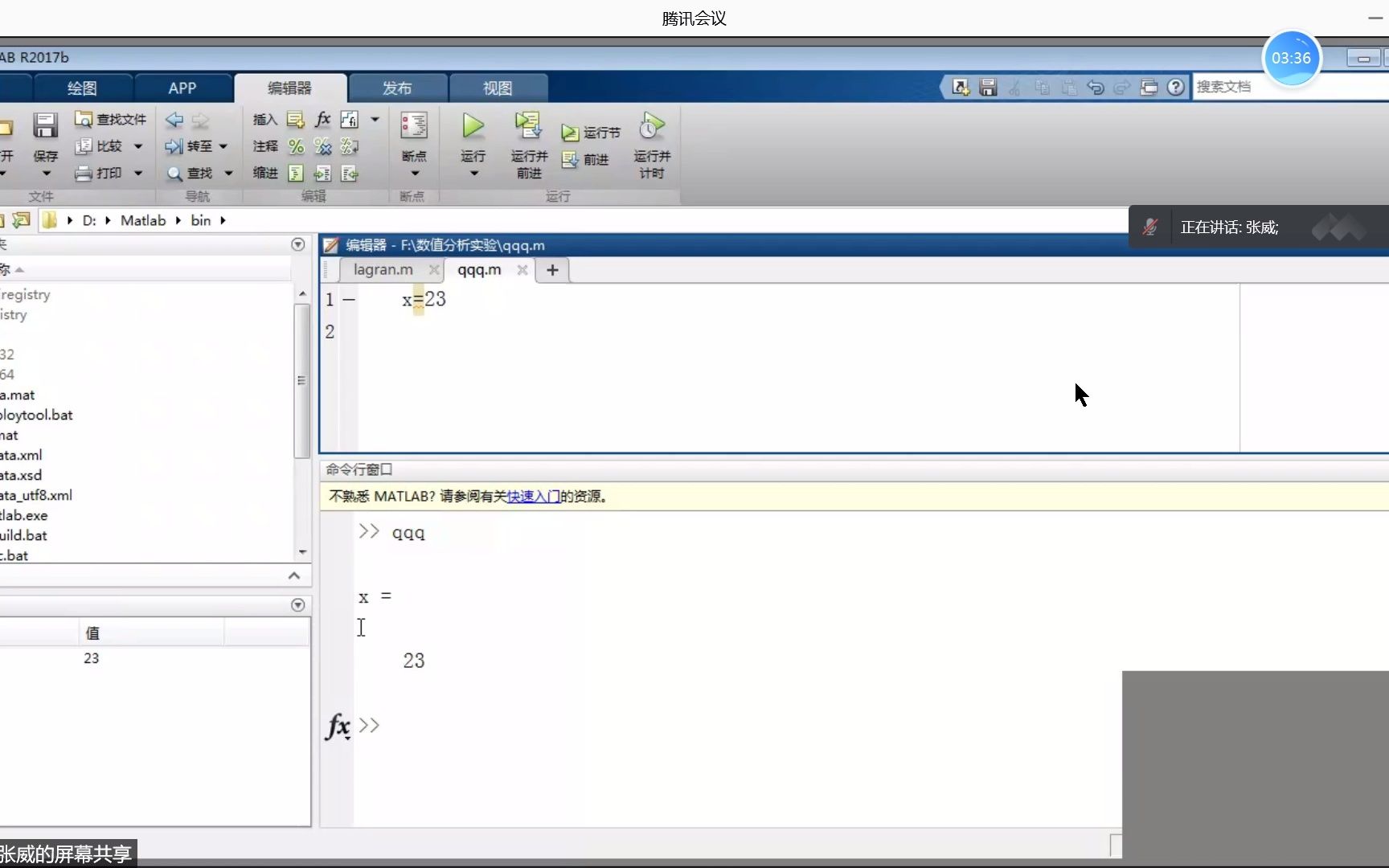Click workspace variable value 23

(91, 658)
